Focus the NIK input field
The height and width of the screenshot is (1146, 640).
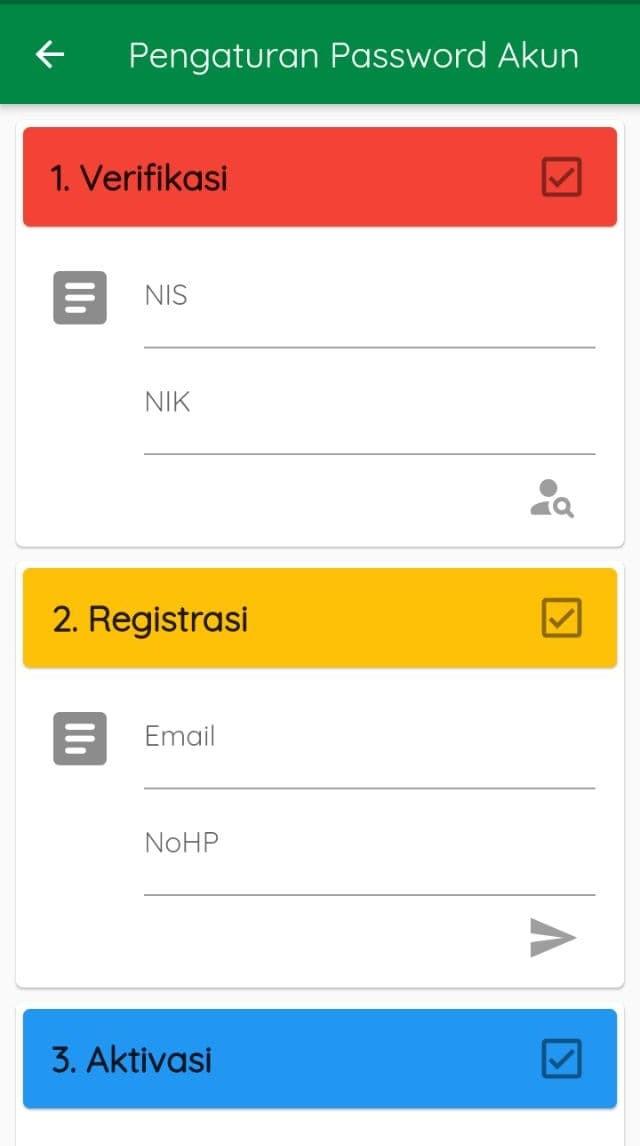pos(370,425)
